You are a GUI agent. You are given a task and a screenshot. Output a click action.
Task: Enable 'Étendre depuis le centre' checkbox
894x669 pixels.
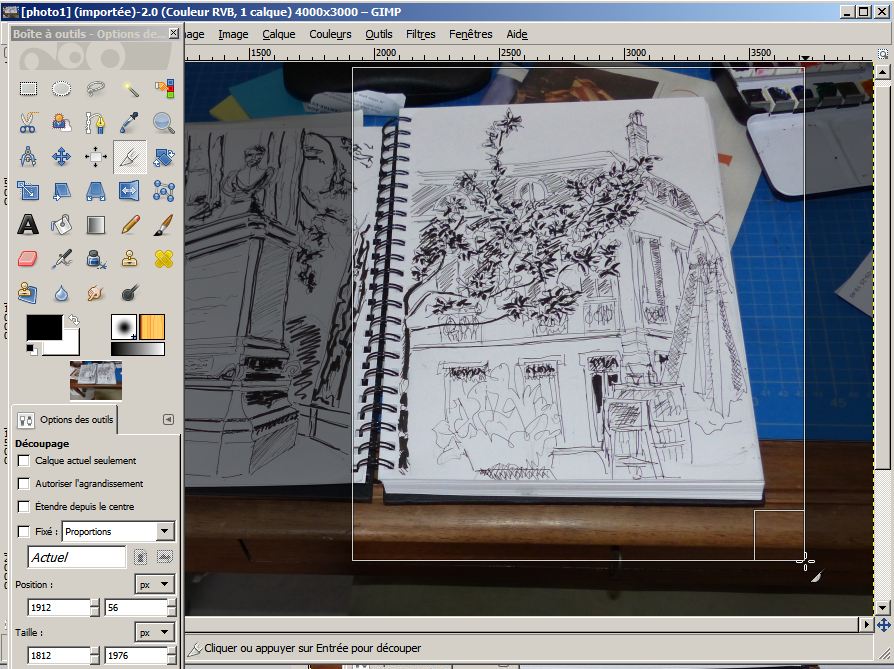click(24, 506)
